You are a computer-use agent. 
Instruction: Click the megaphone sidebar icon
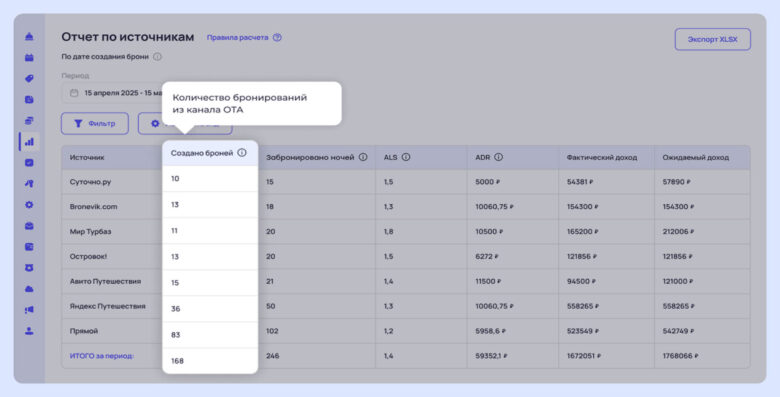(29, 310)
